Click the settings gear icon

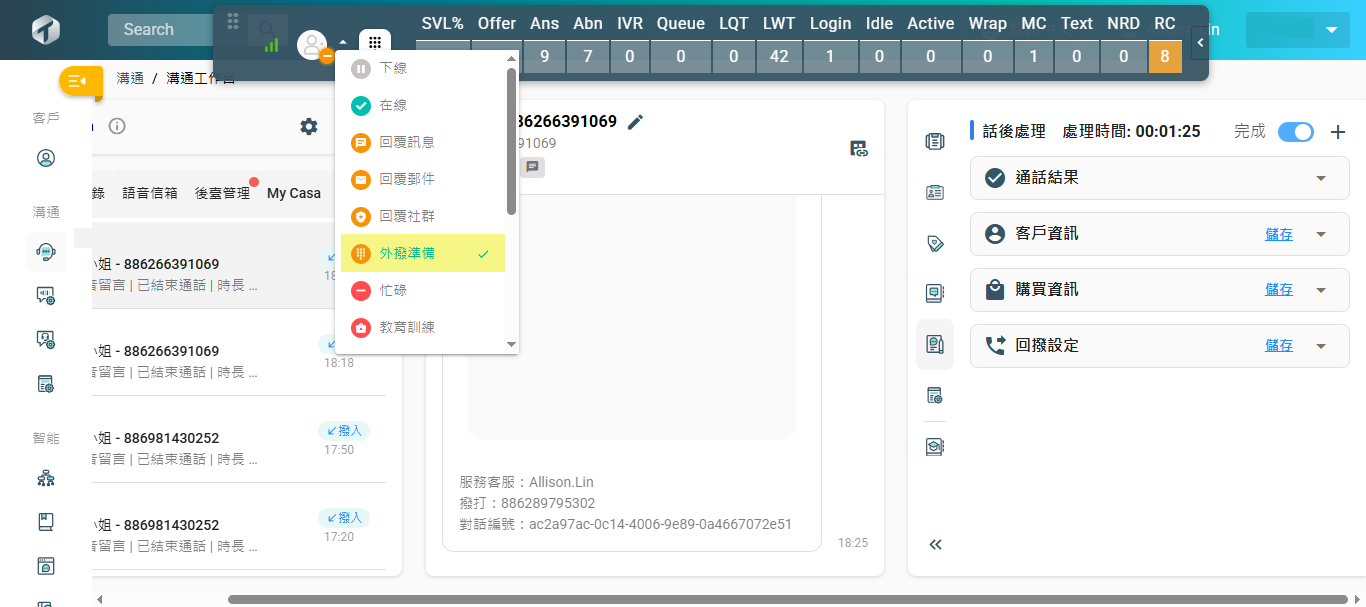[309, 126]
